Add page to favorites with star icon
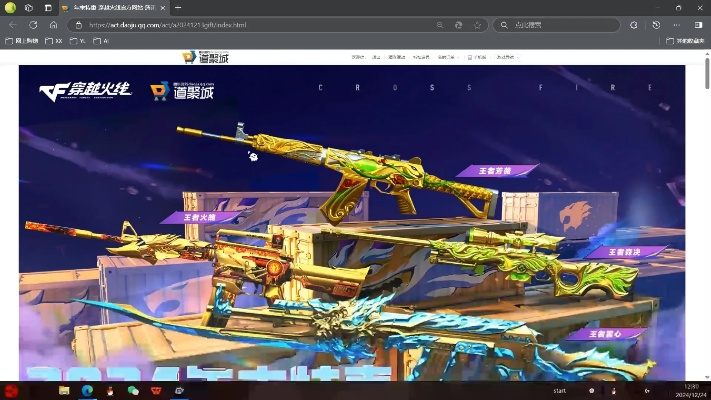Viewport: 711px width, 400px height. coord(477,25)
